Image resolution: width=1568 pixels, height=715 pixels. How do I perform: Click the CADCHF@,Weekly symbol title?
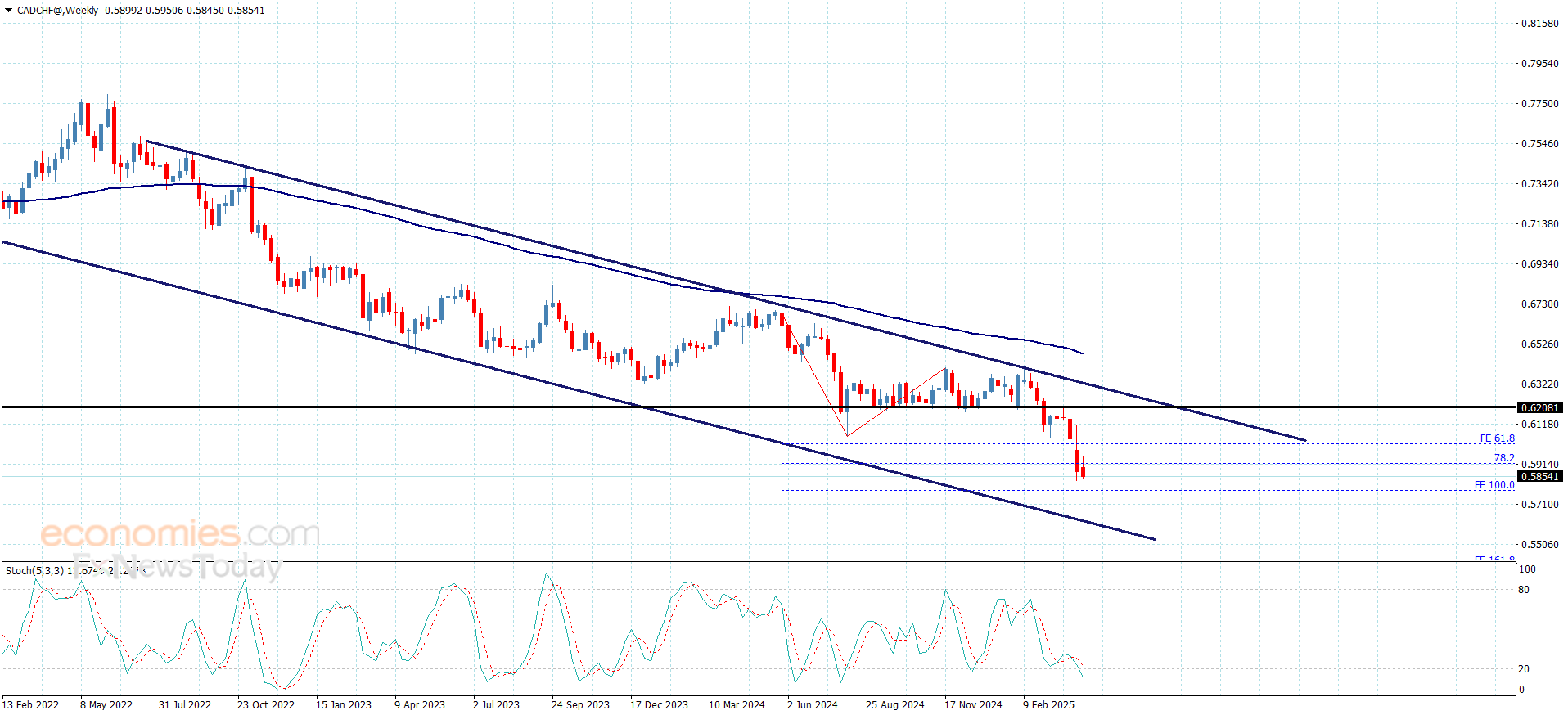[57, 11]
